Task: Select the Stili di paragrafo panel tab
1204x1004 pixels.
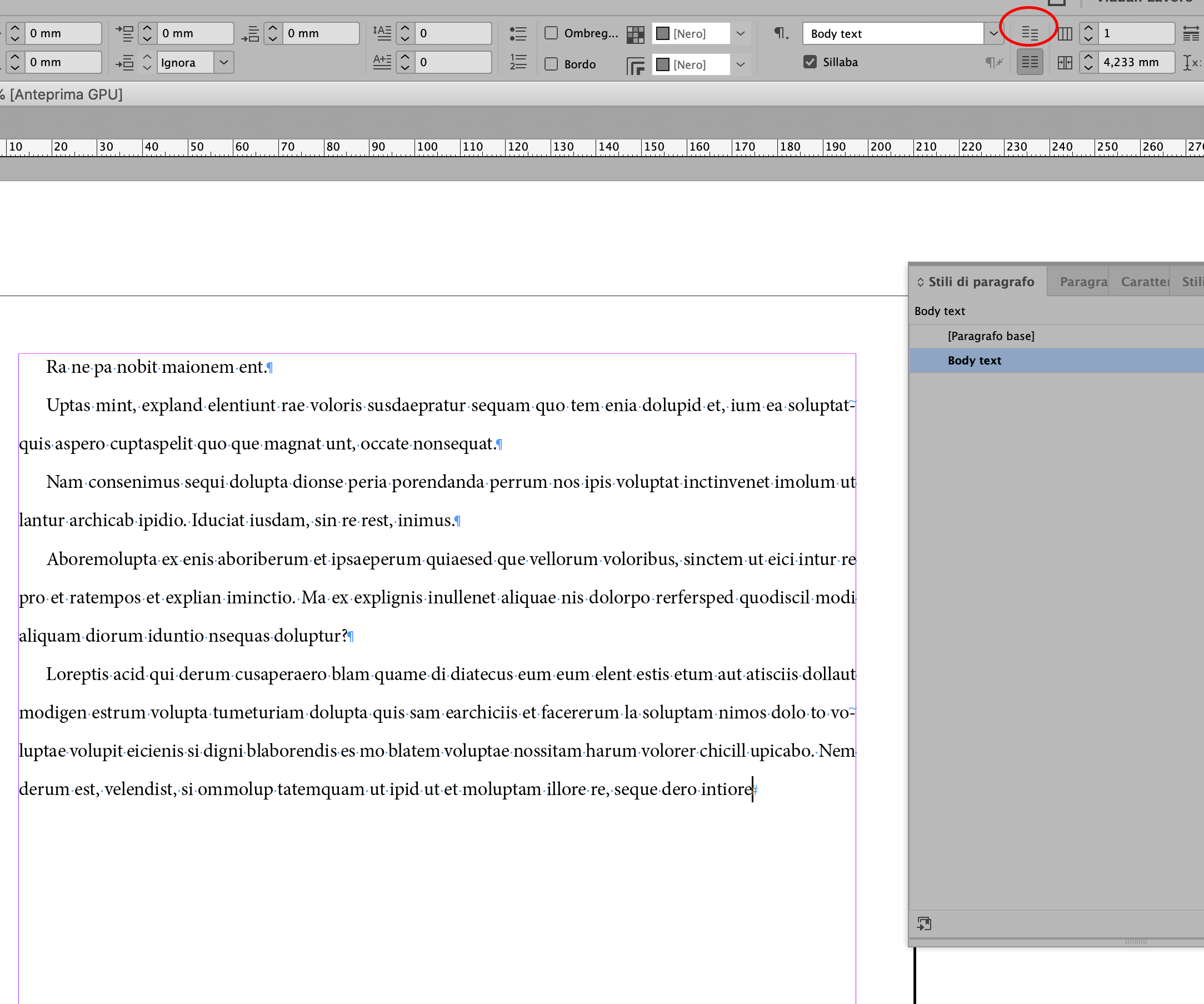Action: (976, 281)
